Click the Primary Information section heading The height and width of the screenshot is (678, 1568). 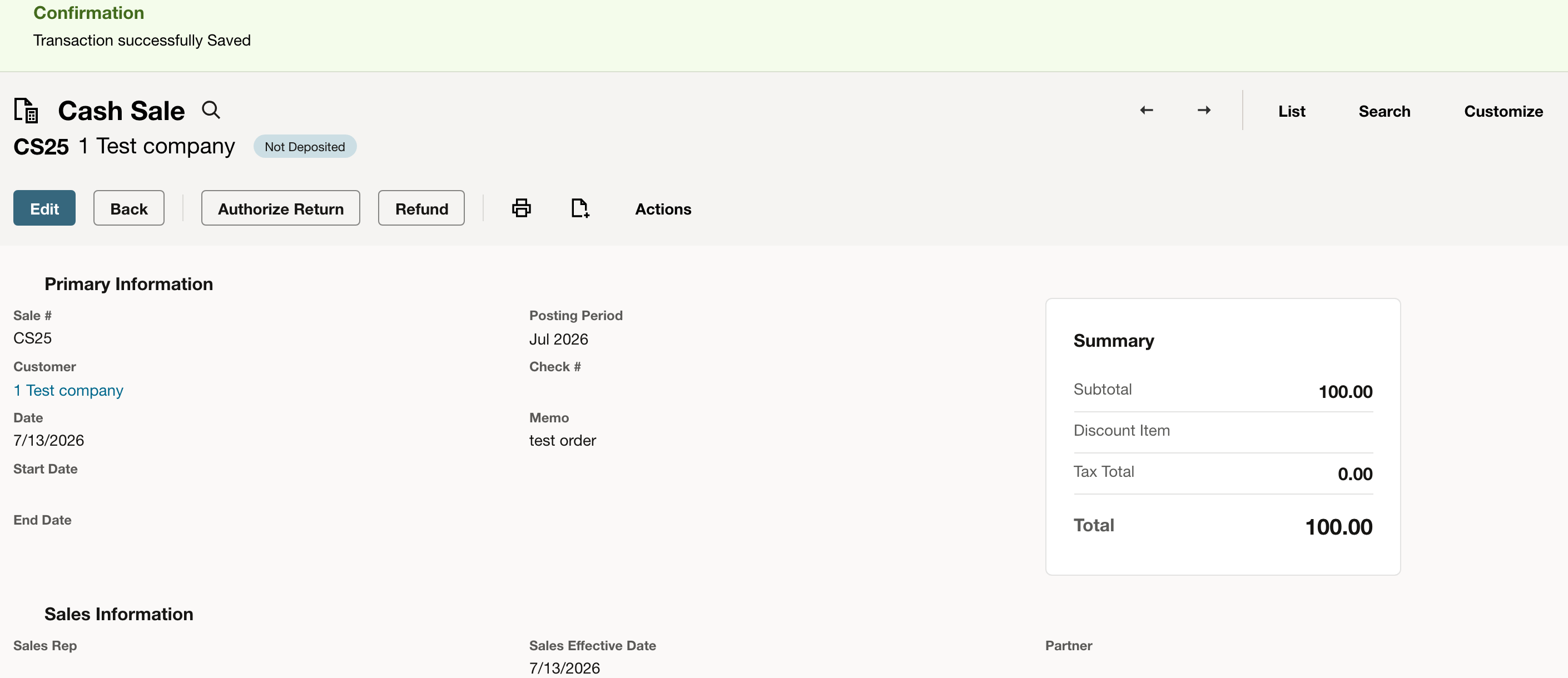[128, 283]
